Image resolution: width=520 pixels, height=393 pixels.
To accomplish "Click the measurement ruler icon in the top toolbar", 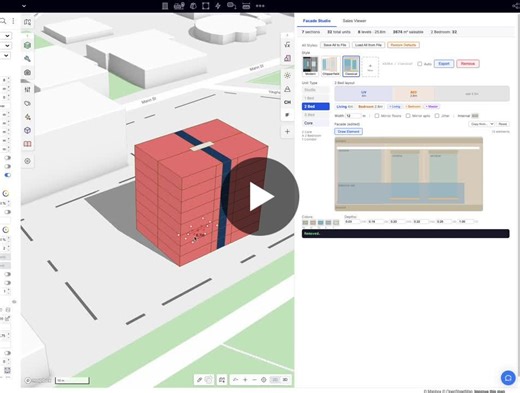I will tap(246, 6).
